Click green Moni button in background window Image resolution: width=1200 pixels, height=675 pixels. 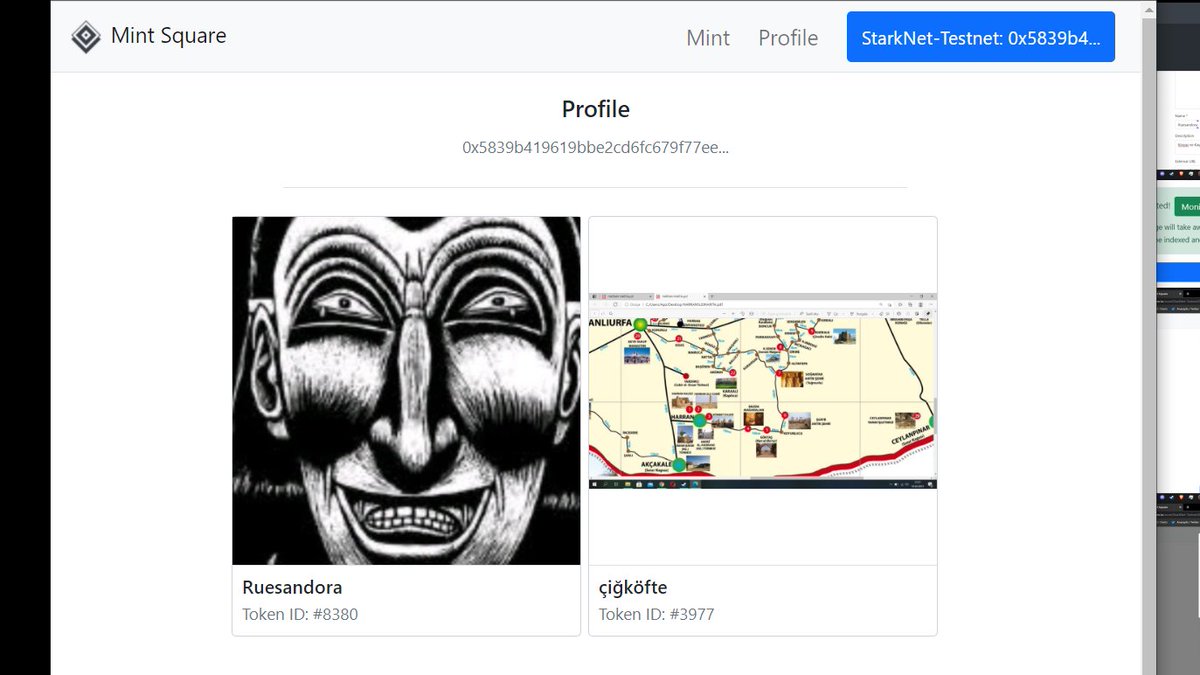tap(1187, 207)
